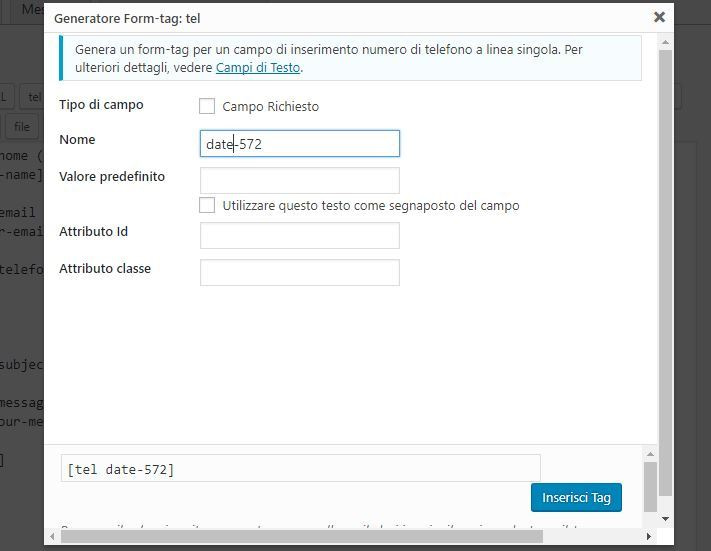
Task: Tick the use text as placeholder checkbox
Action: (x=207, y=205)
